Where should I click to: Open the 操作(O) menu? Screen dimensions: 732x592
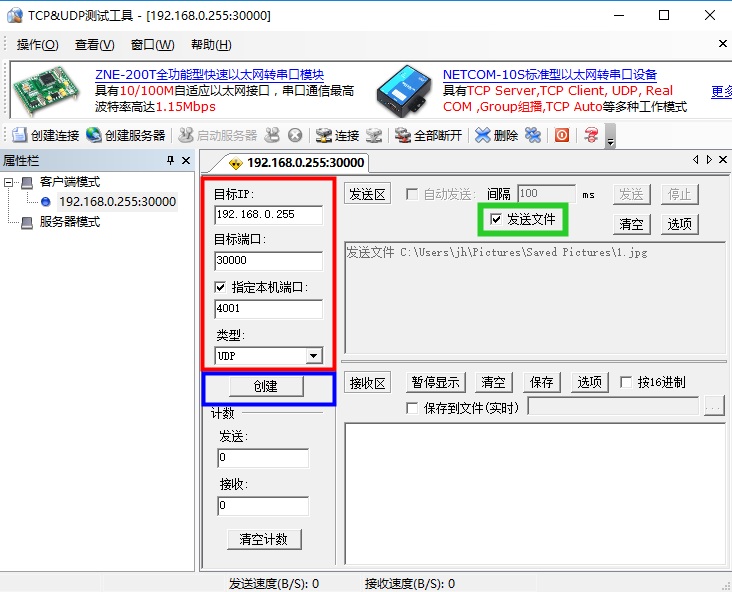click(x=37, y=45)
